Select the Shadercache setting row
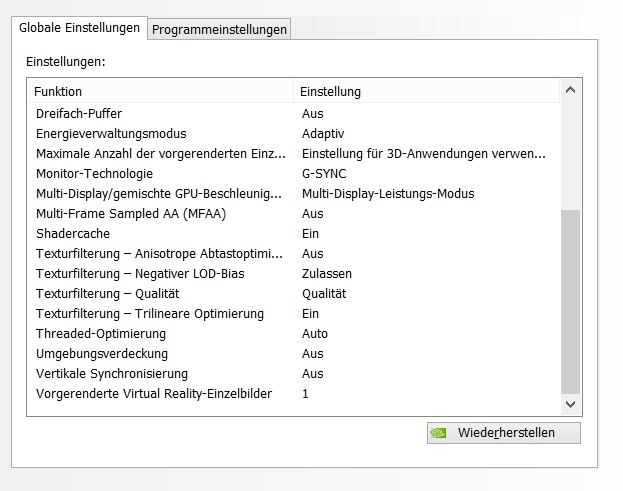This screenshot has height=491, width=623. coord(294,234)
